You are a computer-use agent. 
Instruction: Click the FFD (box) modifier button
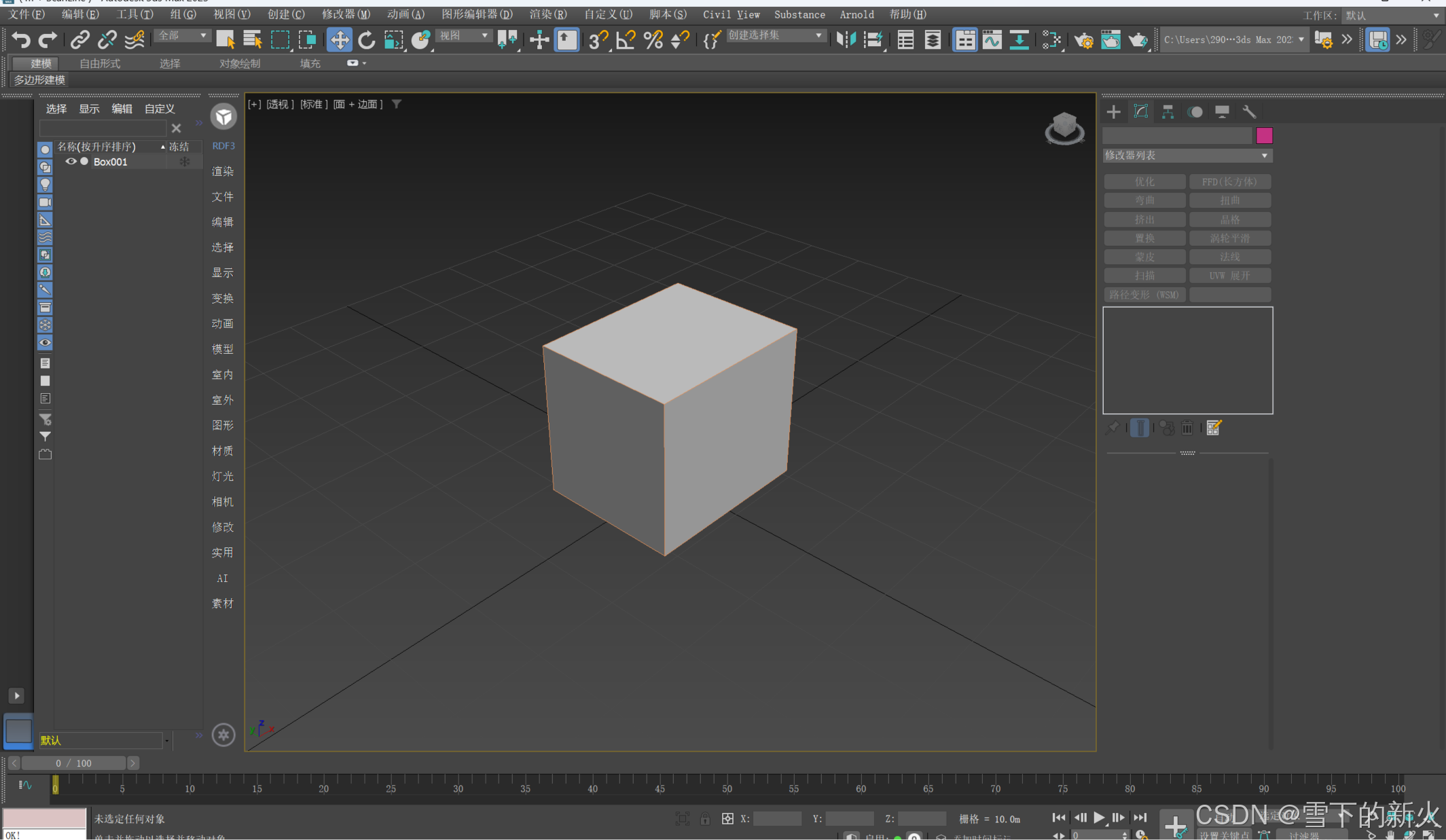(x=1229, y=181)
